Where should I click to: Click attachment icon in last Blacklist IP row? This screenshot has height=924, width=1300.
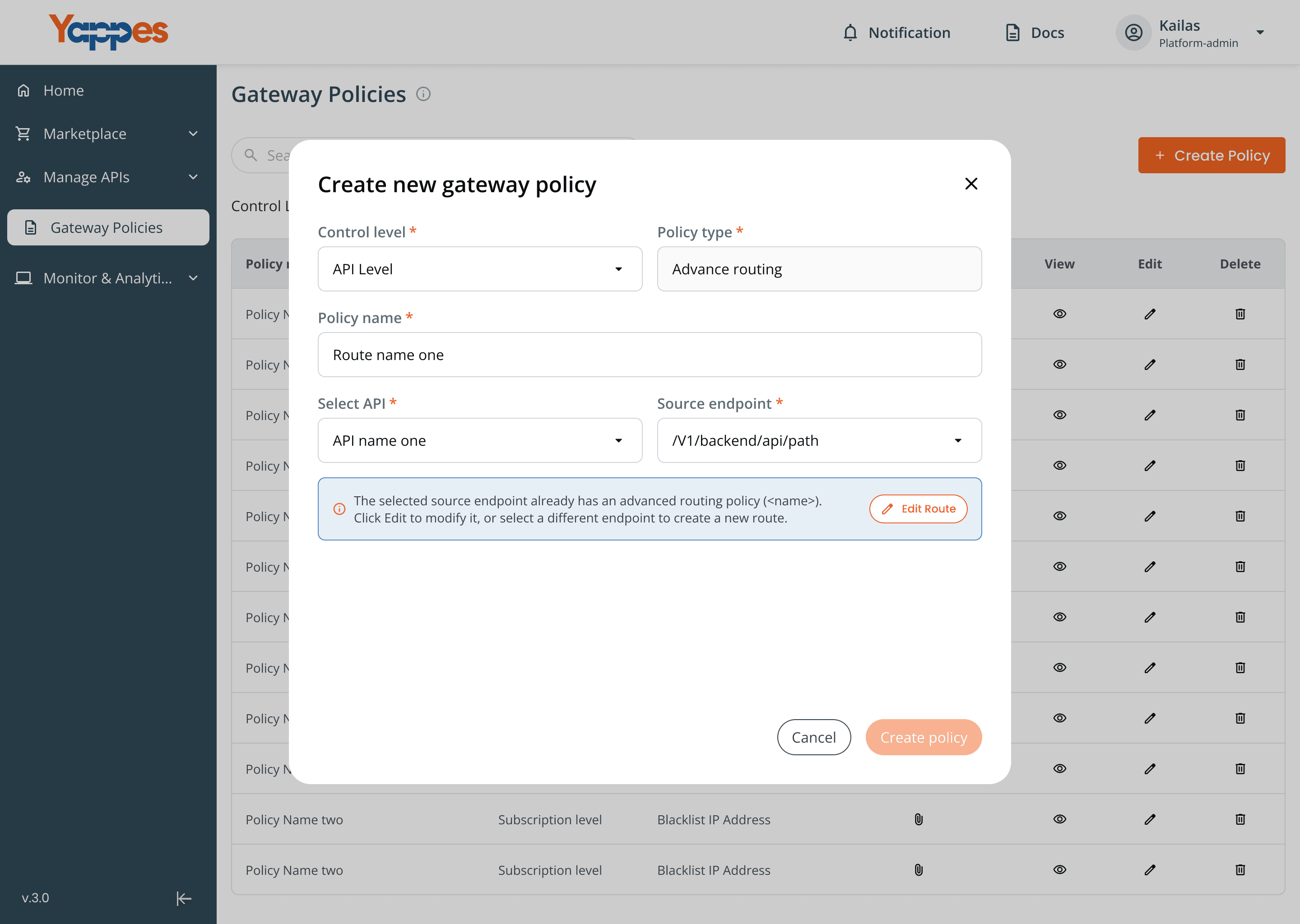(919, 870)
